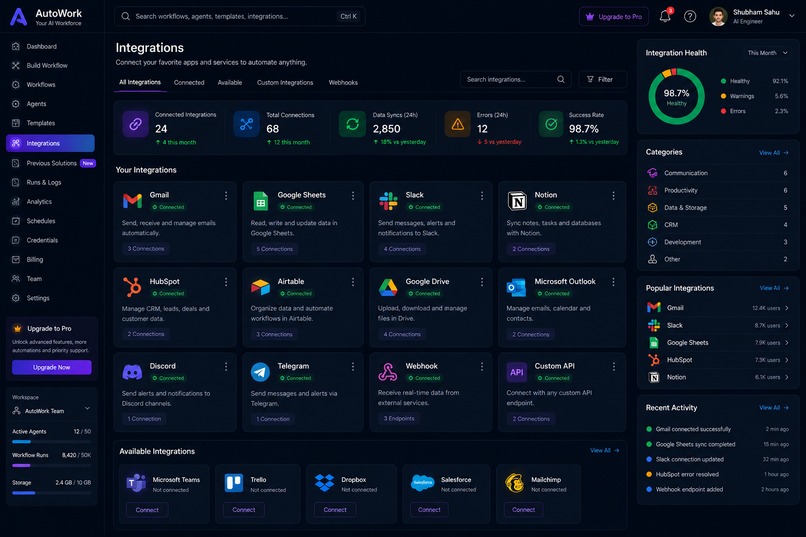Click the Integration Health donut chart

676,96
